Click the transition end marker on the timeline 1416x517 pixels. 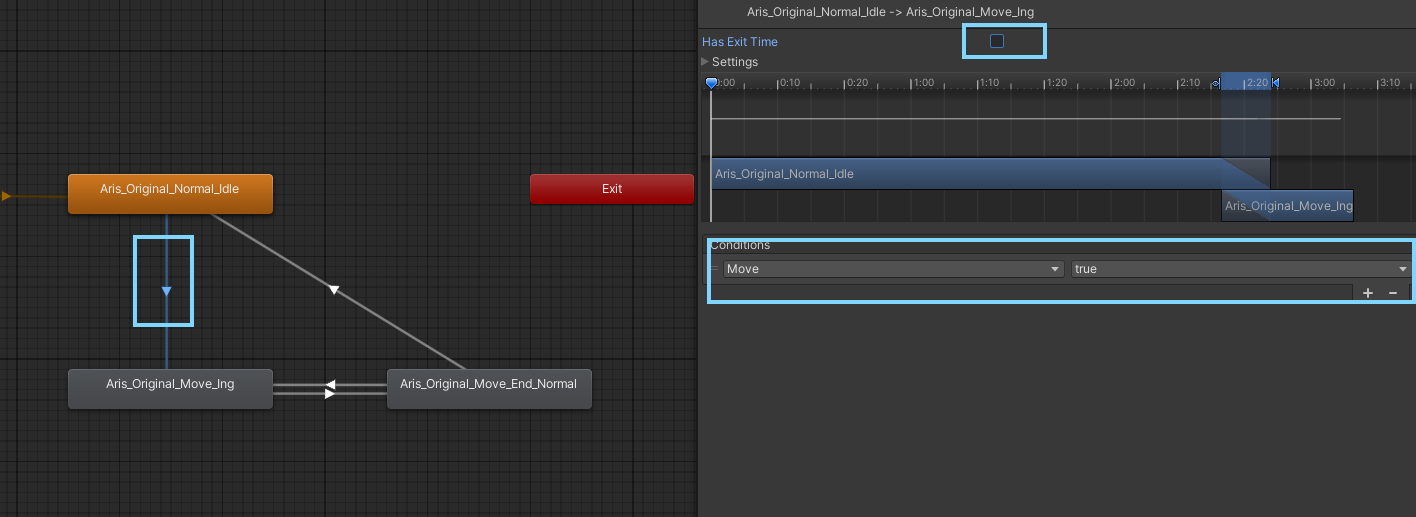point(1275,83)
